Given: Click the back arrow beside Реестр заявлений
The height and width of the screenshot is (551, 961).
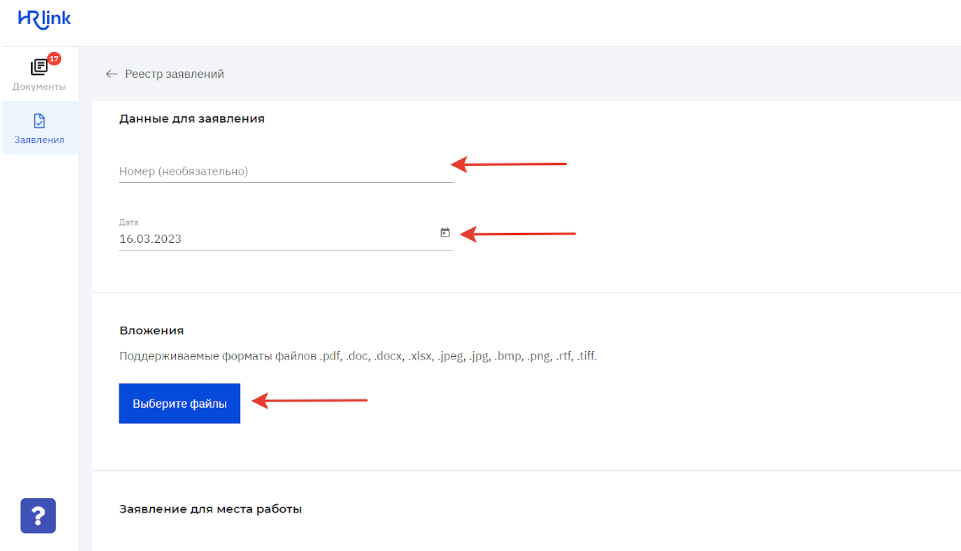Looking at the screenshot, I should pos(111,74).
